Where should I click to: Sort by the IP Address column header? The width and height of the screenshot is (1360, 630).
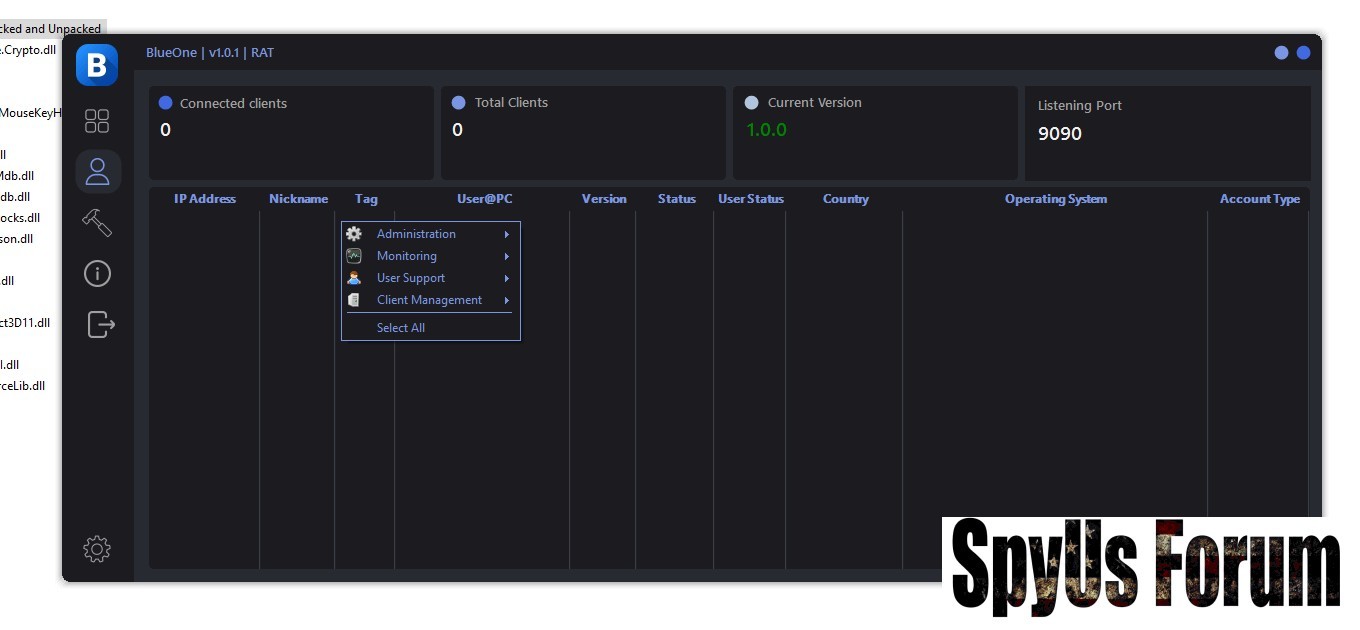204,199
